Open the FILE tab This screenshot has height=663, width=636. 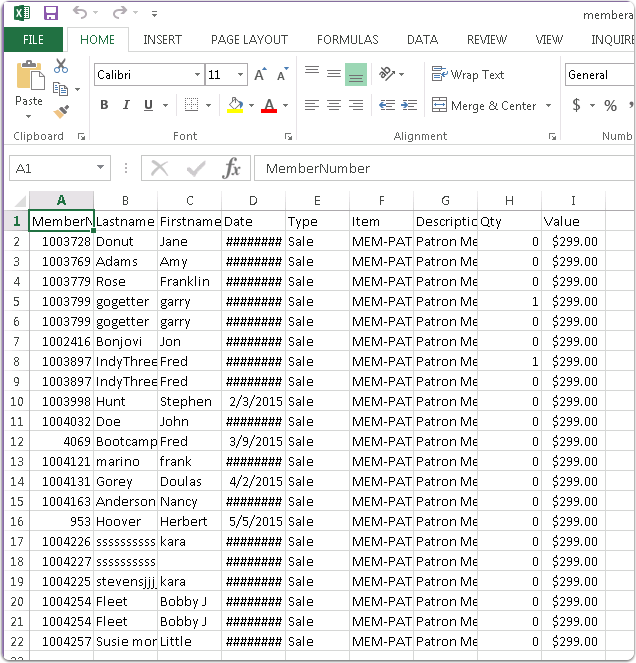click(33, 40)
